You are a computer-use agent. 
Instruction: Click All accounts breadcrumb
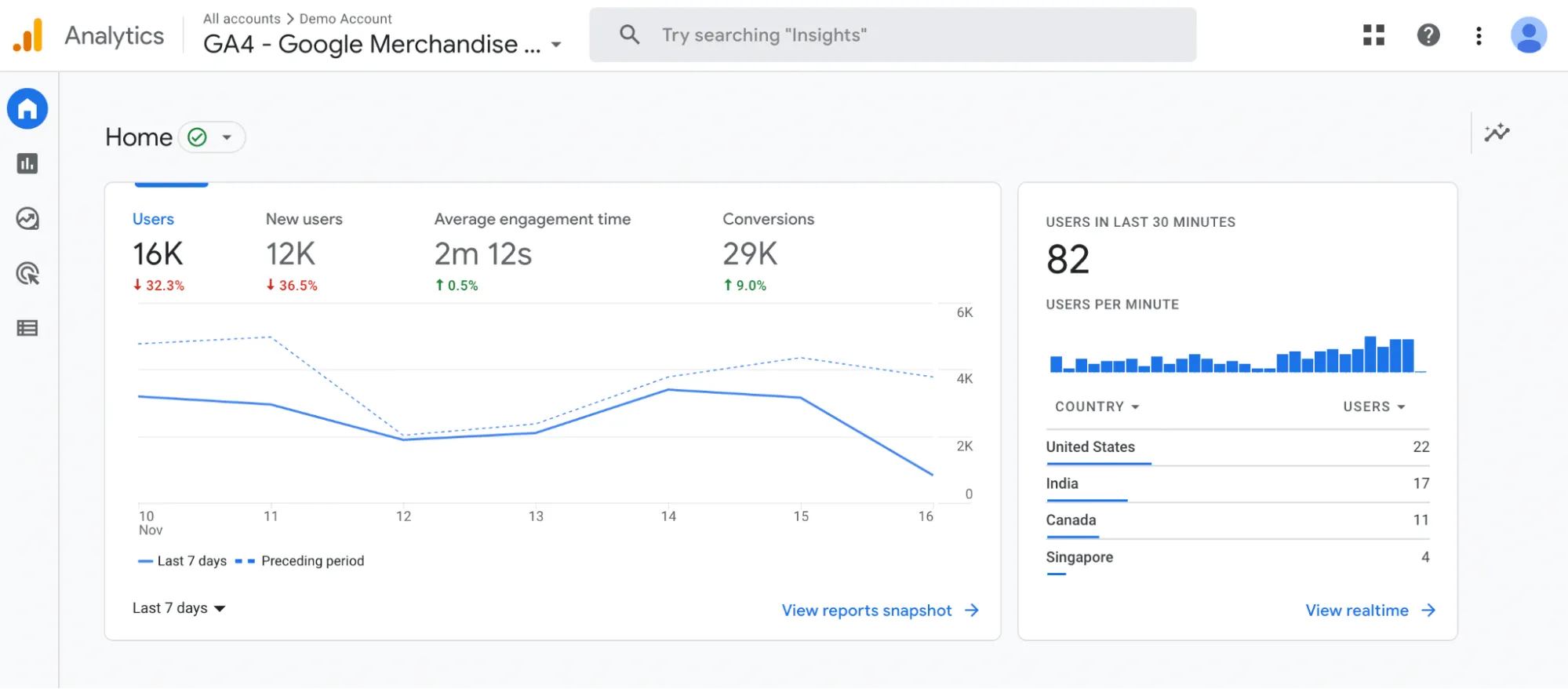click(242, 18)
